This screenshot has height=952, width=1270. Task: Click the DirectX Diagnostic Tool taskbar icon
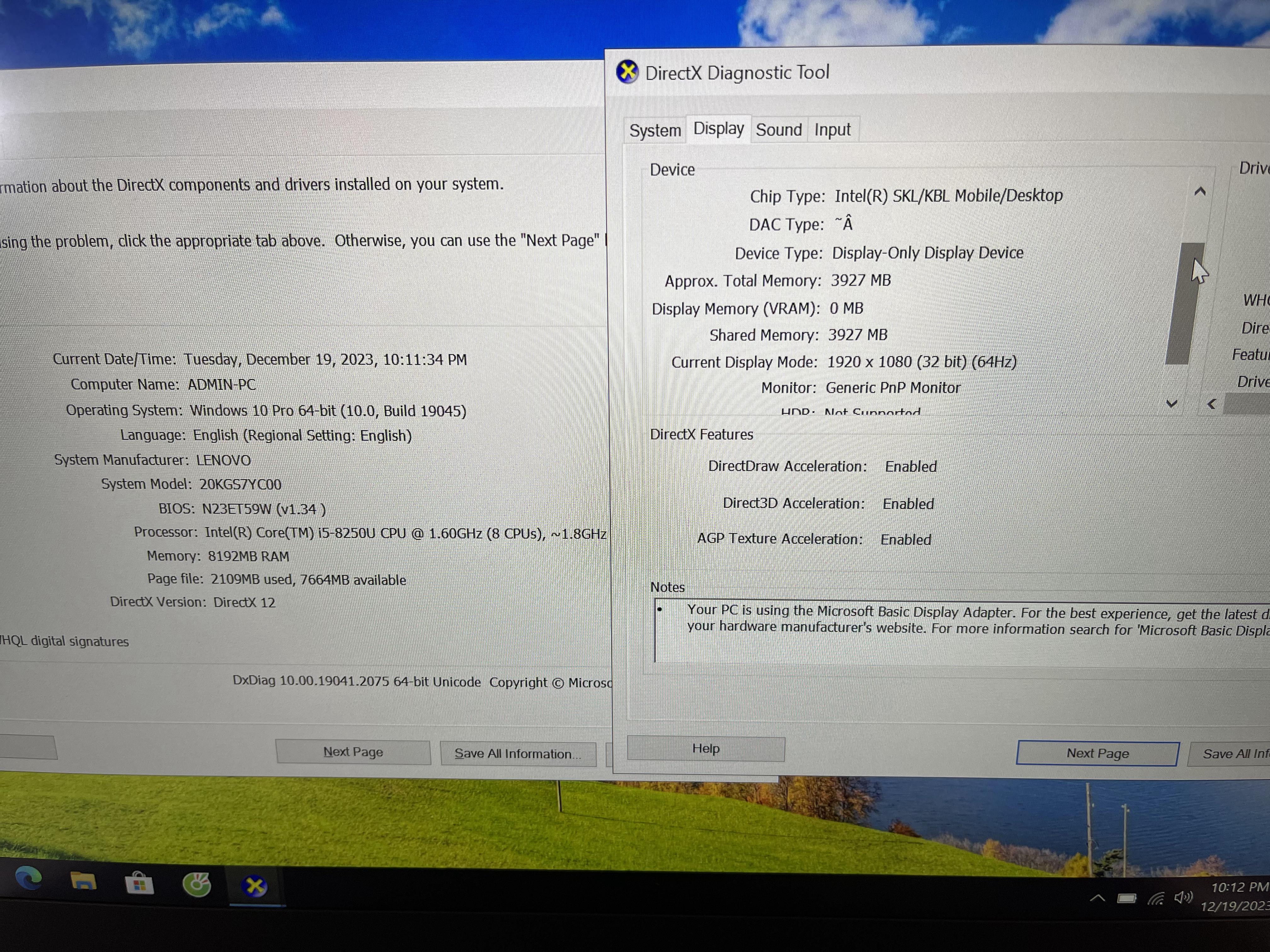click(x=255, y=886)
